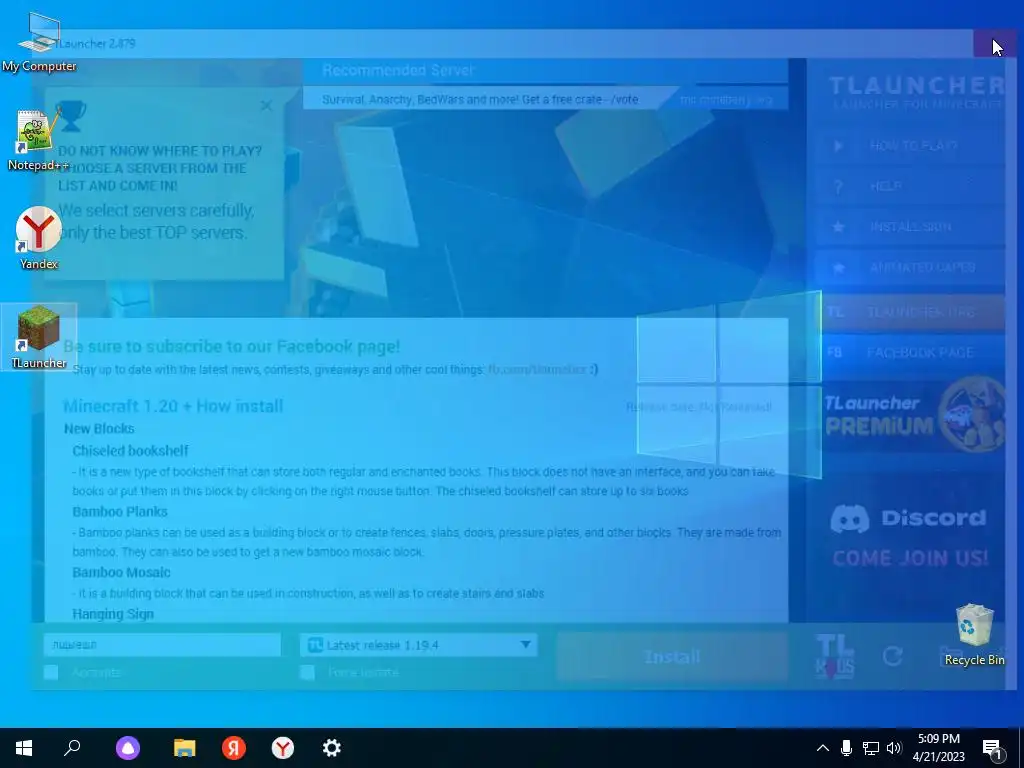Open taskbar search magnifier
Image resolution: width=1024 pixels, height=768 pixels.
pos(72,748)
